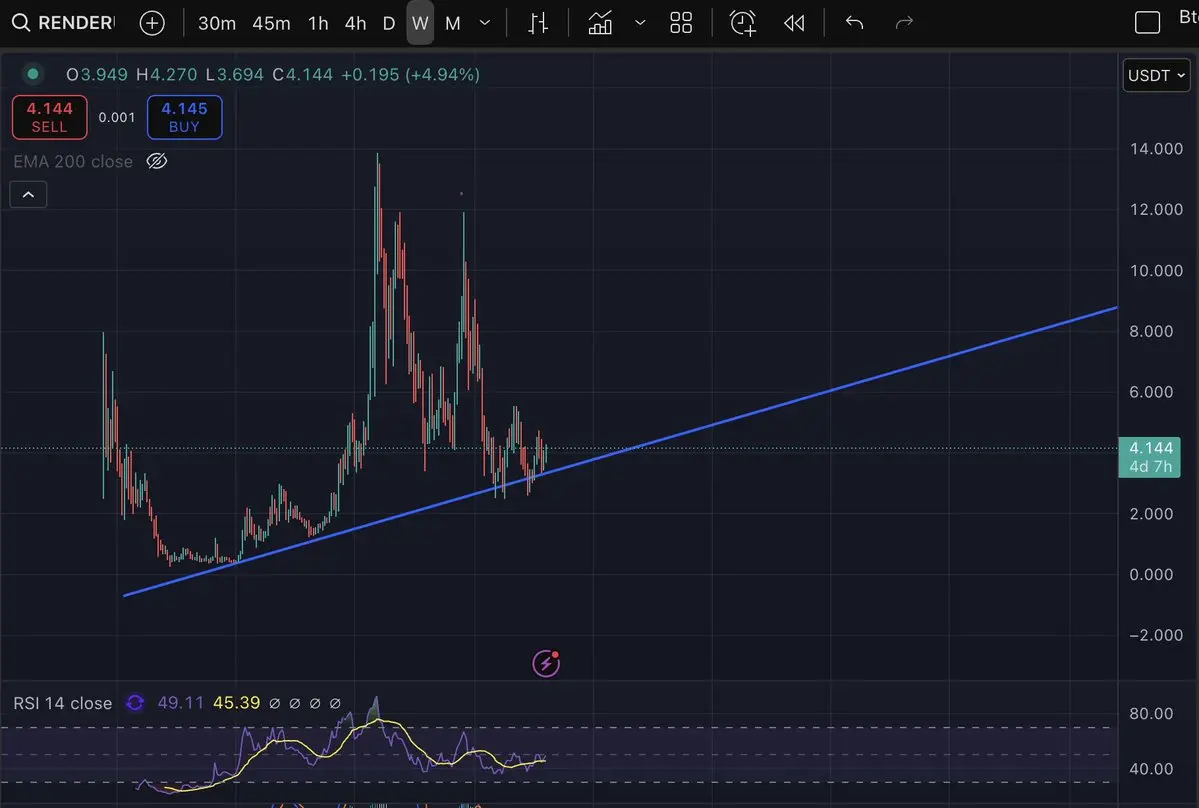
Task: Redo the chart action
Action: point(905,23)
